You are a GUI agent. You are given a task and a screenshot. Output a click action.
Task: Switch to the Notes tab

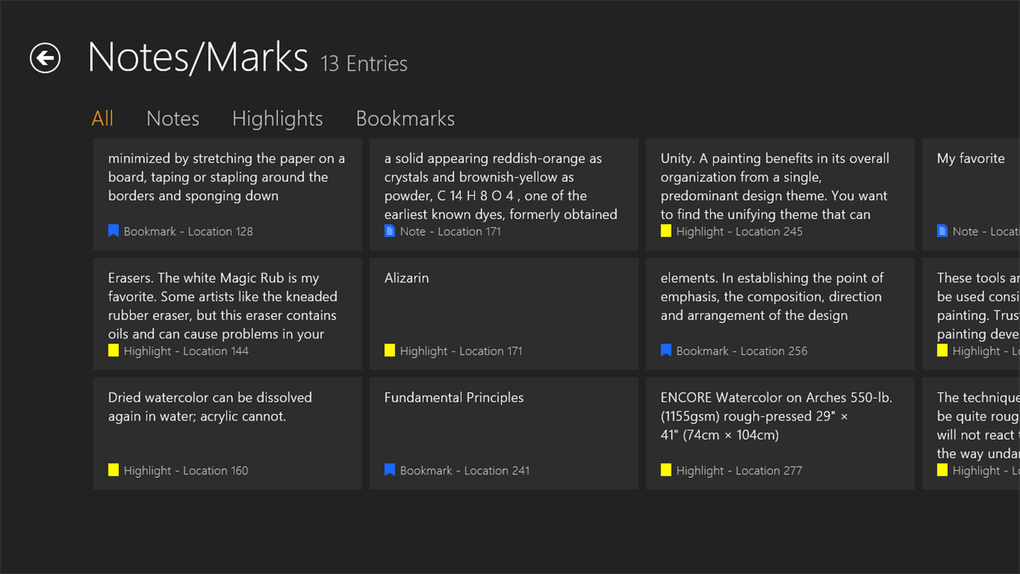172,118
